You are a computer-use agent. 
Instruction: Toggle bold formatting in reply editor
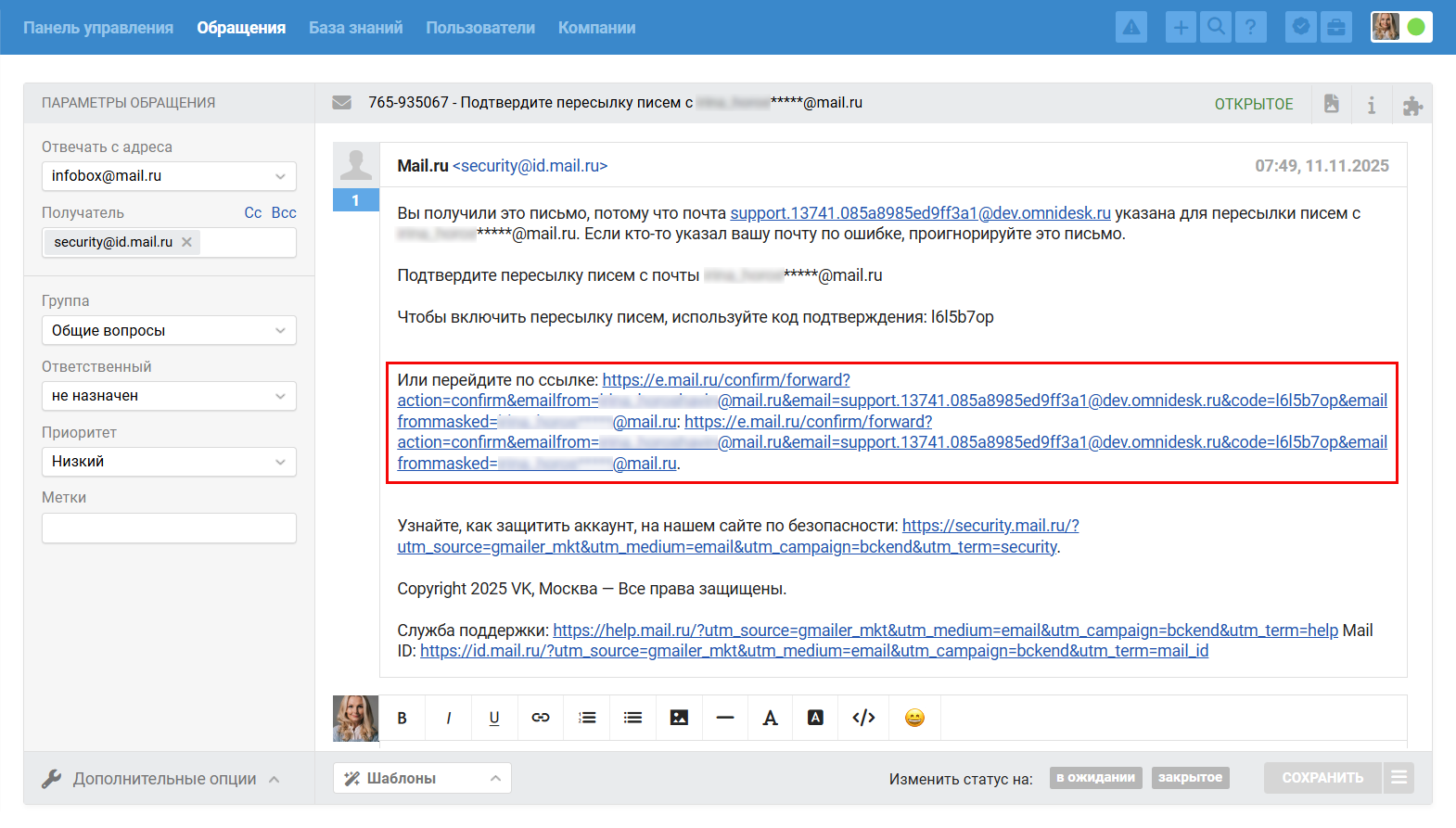pos(402,718)
